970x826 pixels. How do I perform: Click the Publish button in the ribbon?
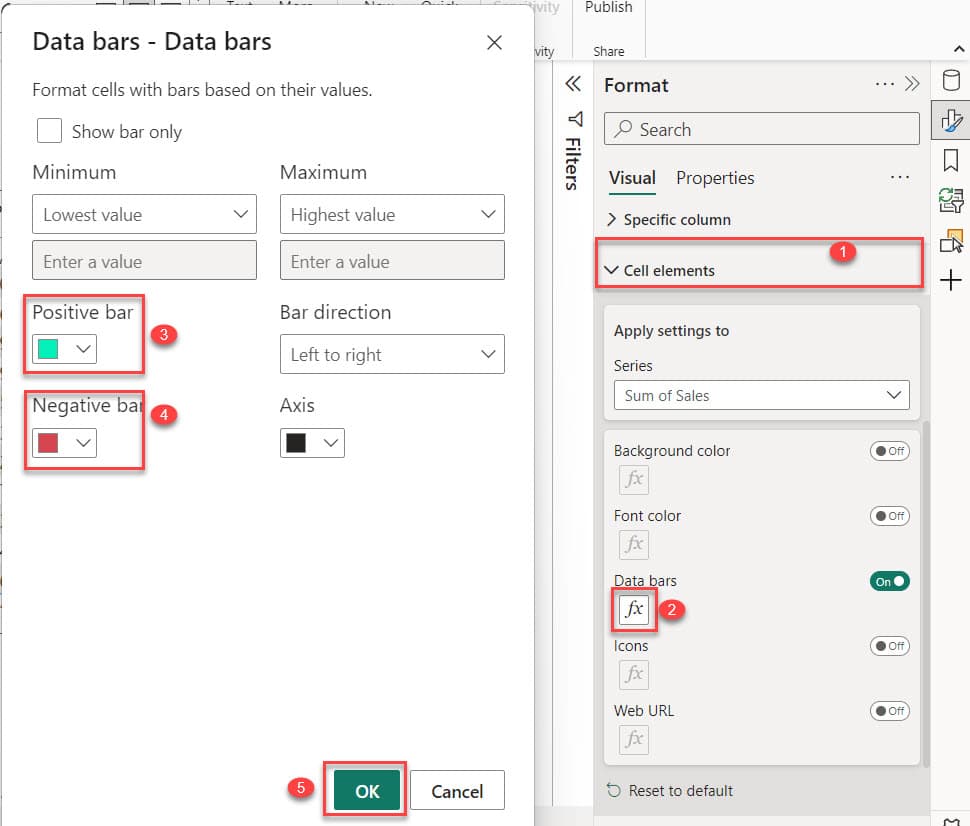click(609, 7)
